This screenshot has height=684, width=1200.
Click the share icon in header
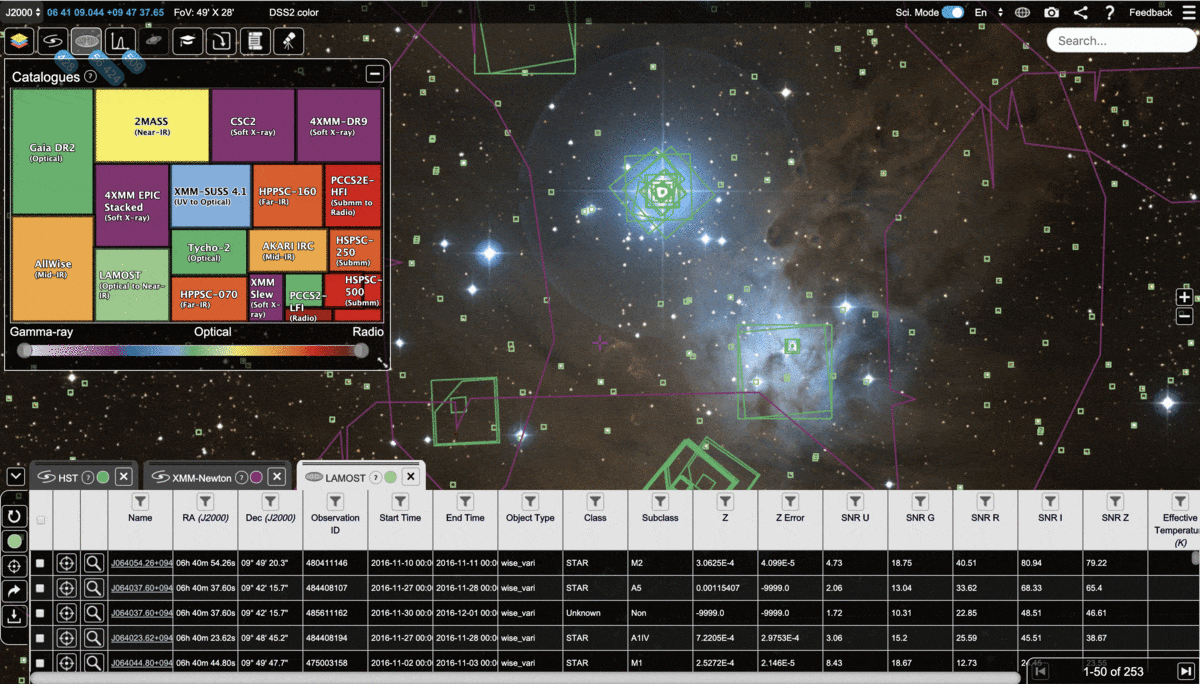tap(1080, 13)
